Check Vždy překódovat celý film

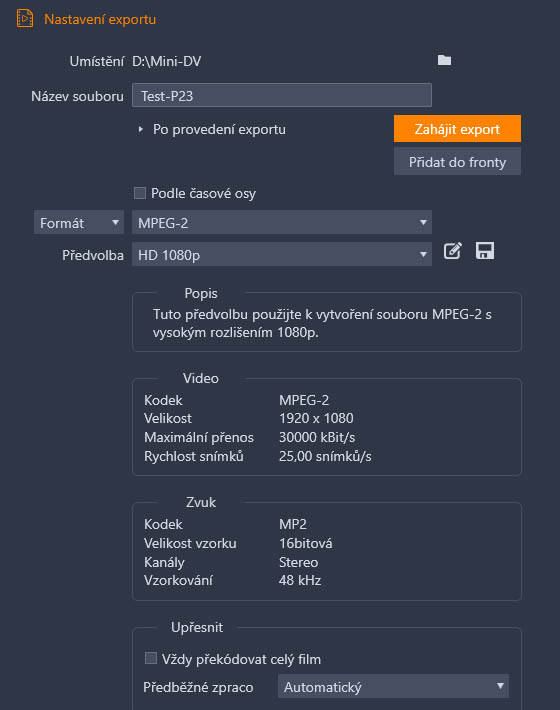click(151, 658)
